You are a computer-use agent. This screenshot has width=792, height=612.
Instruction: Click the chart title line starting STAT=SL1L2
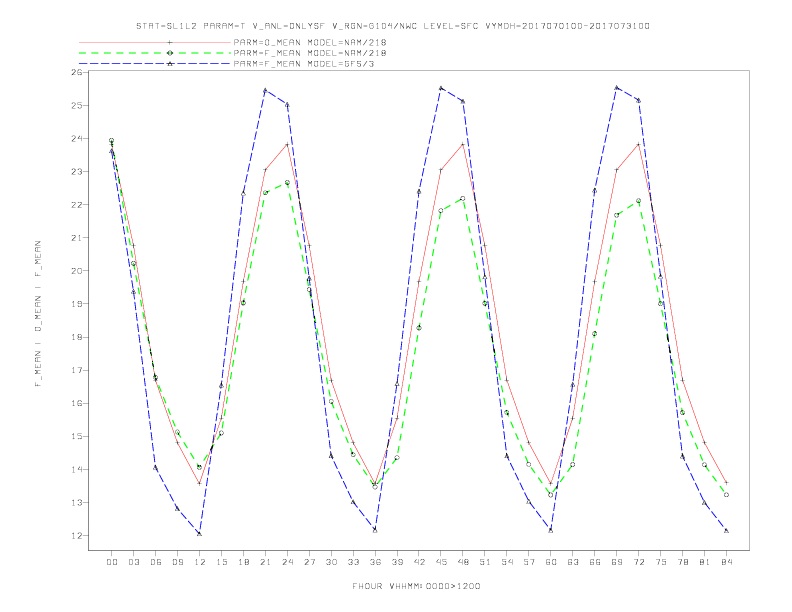tap(393, 26)
